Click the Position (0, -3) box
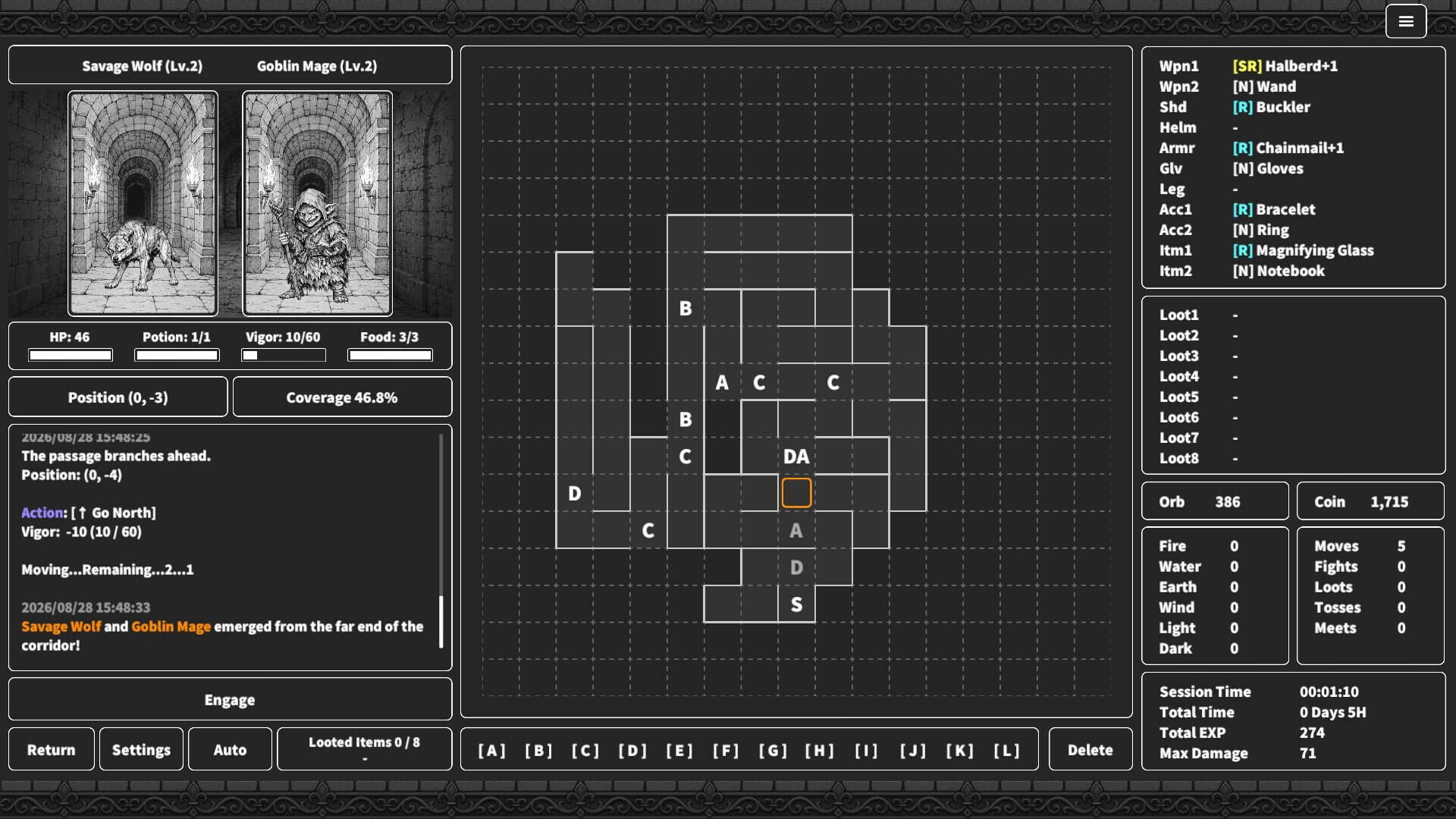 pos(118,397)
